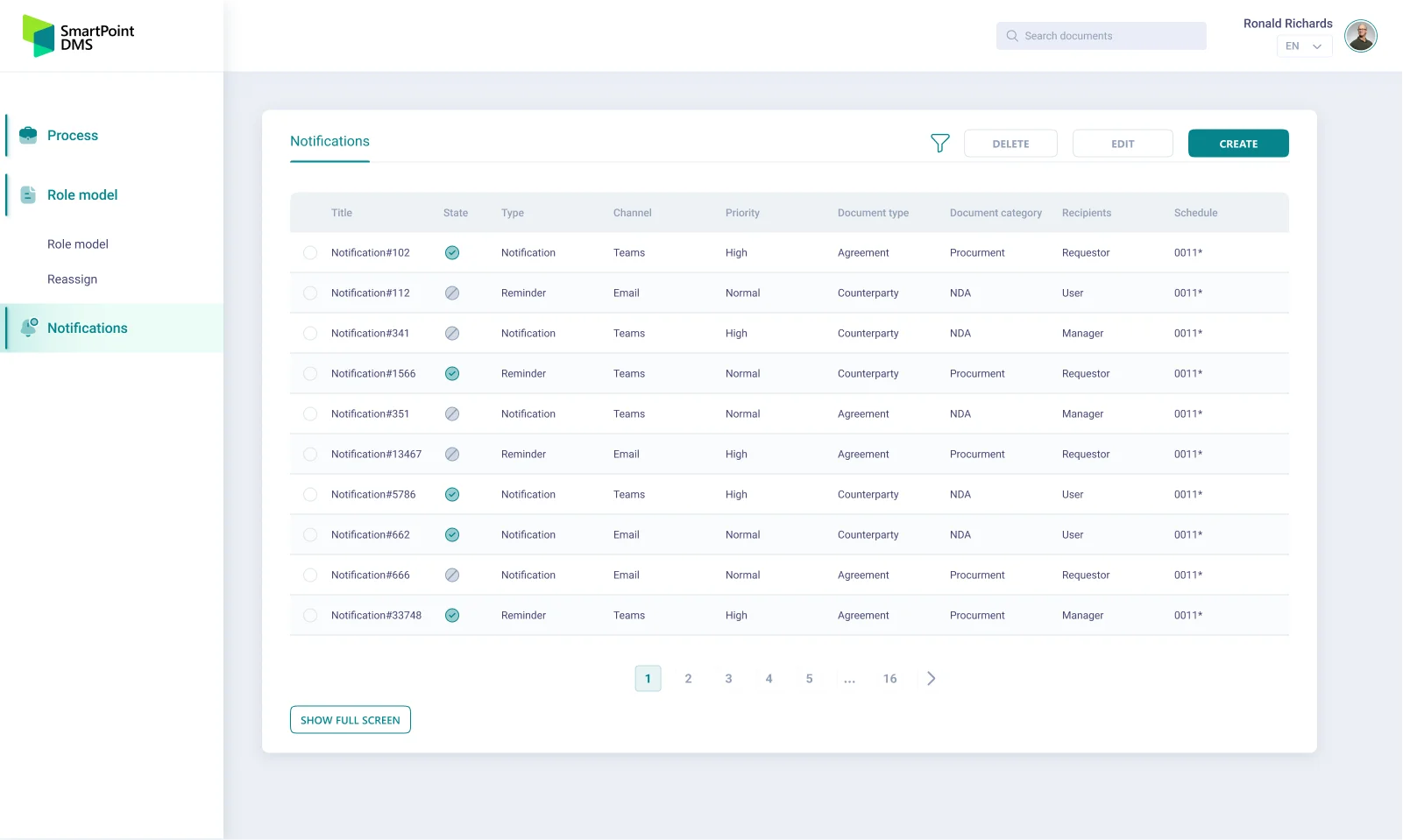
Task: Click the Role model document icon
Action: (28, 194)
